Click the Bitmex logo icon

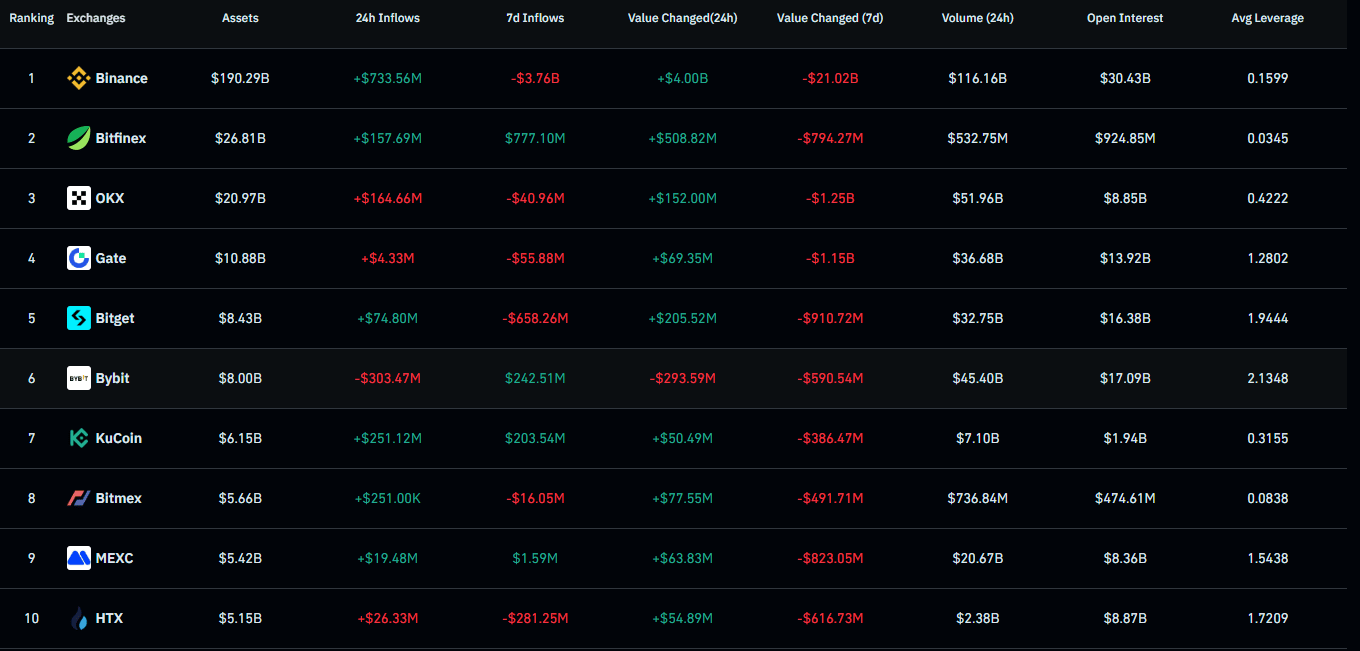click(x=79, y=498)
